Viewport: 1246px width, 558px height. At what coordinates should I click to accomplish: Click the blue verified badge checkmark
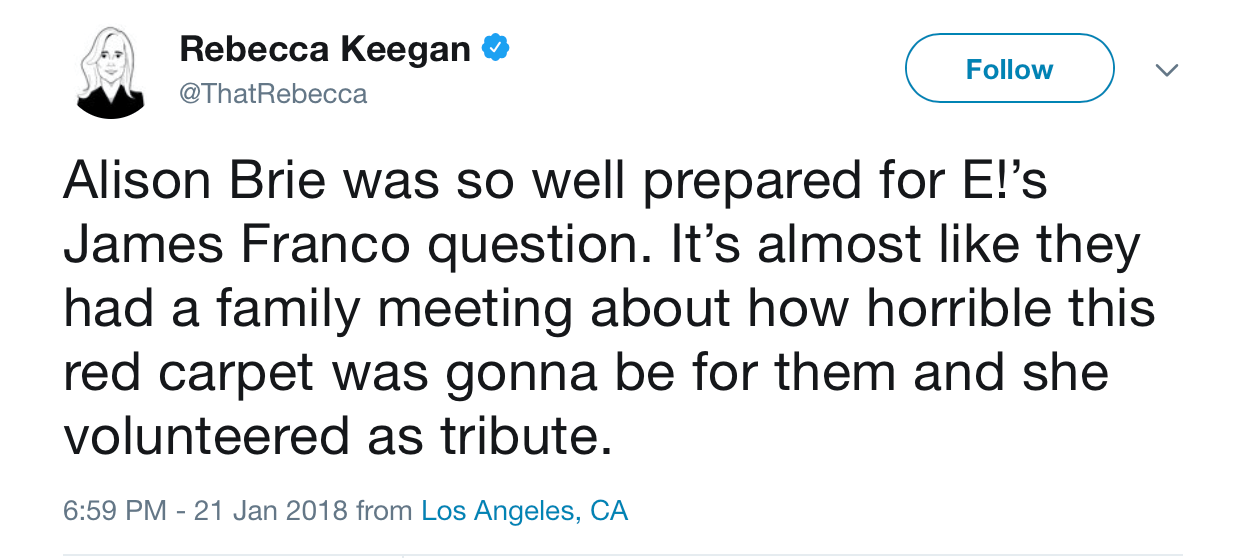click(496, 48)
